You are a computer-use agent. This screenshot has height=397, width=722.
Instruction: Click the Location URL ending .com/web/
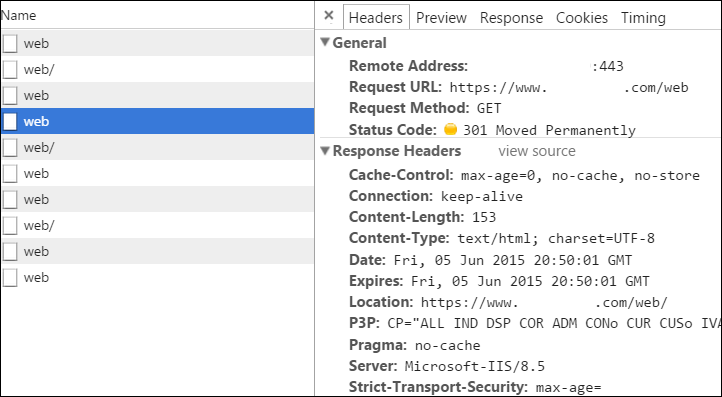pyautogui.click(x=544, y=303)
